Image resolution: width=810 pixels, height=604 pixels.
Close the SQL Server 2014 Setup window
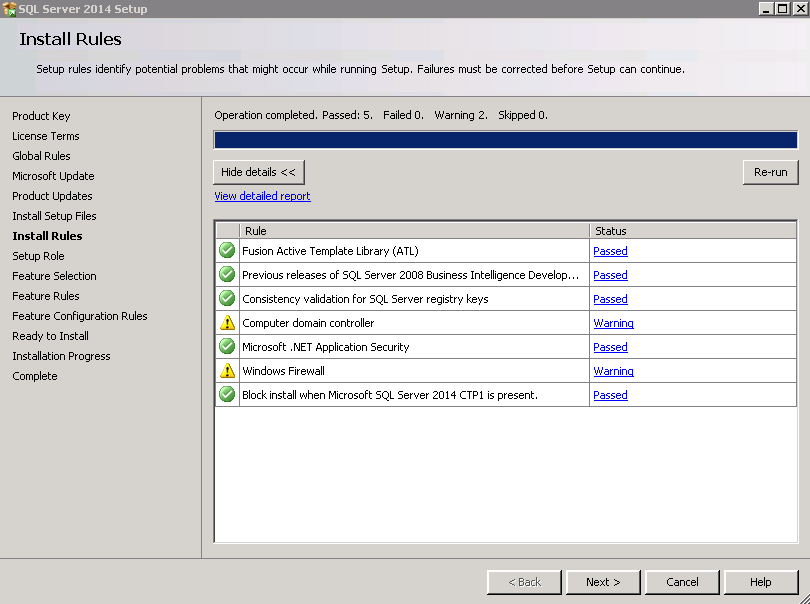click(x=800, y=9)
